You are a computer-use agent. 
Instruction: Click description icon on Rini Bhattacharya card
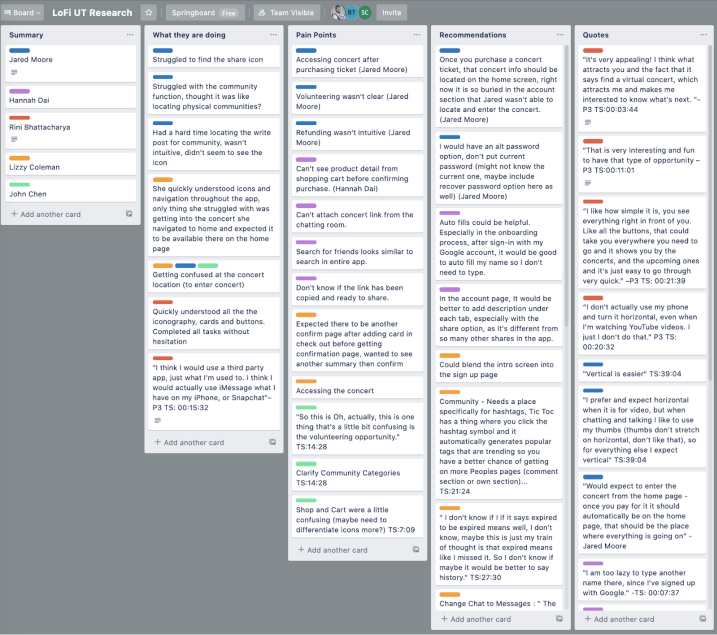click(x=14, y=139)
